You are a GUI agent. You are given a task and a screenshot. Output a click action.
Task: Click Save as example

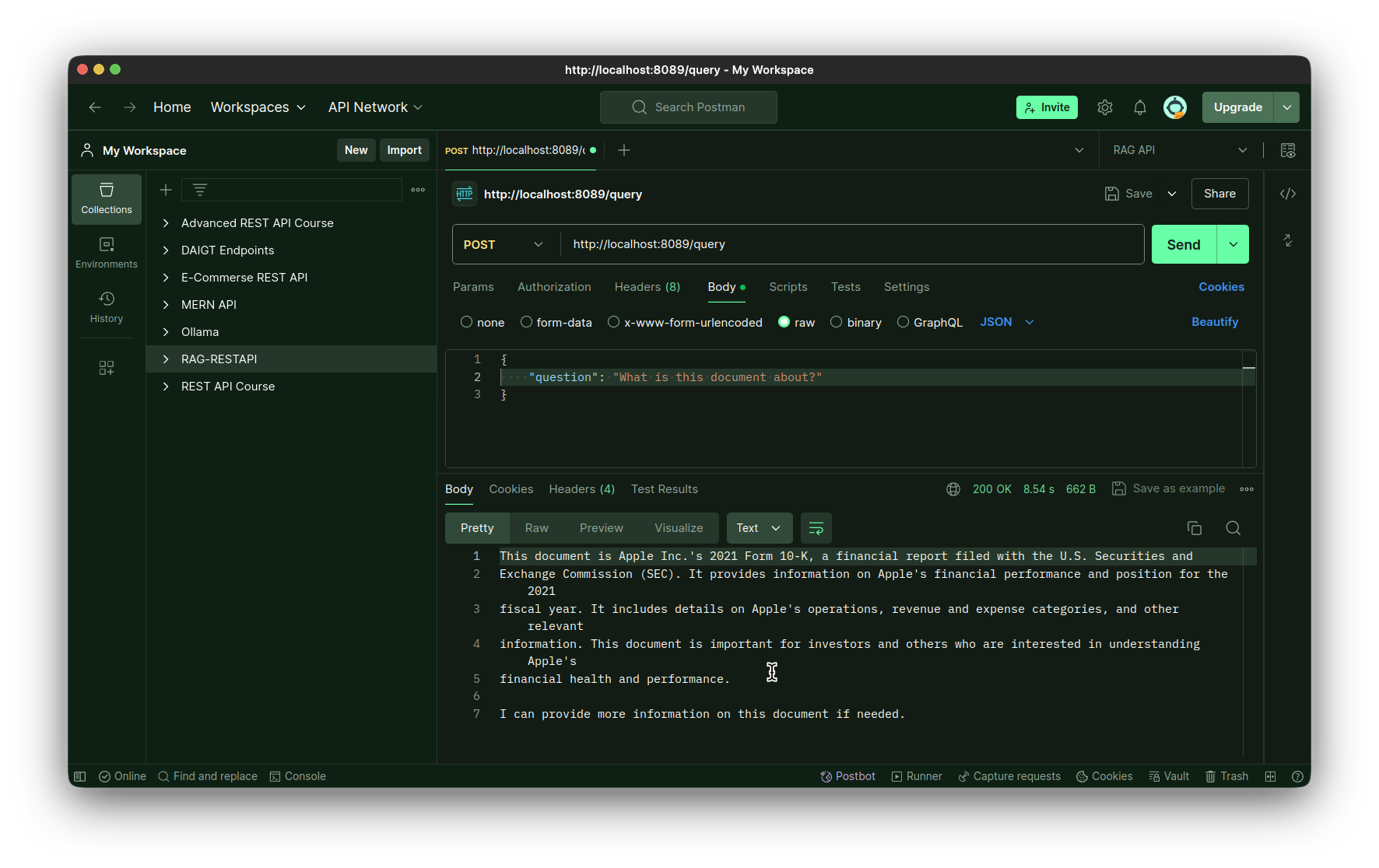coord(1169,488)
